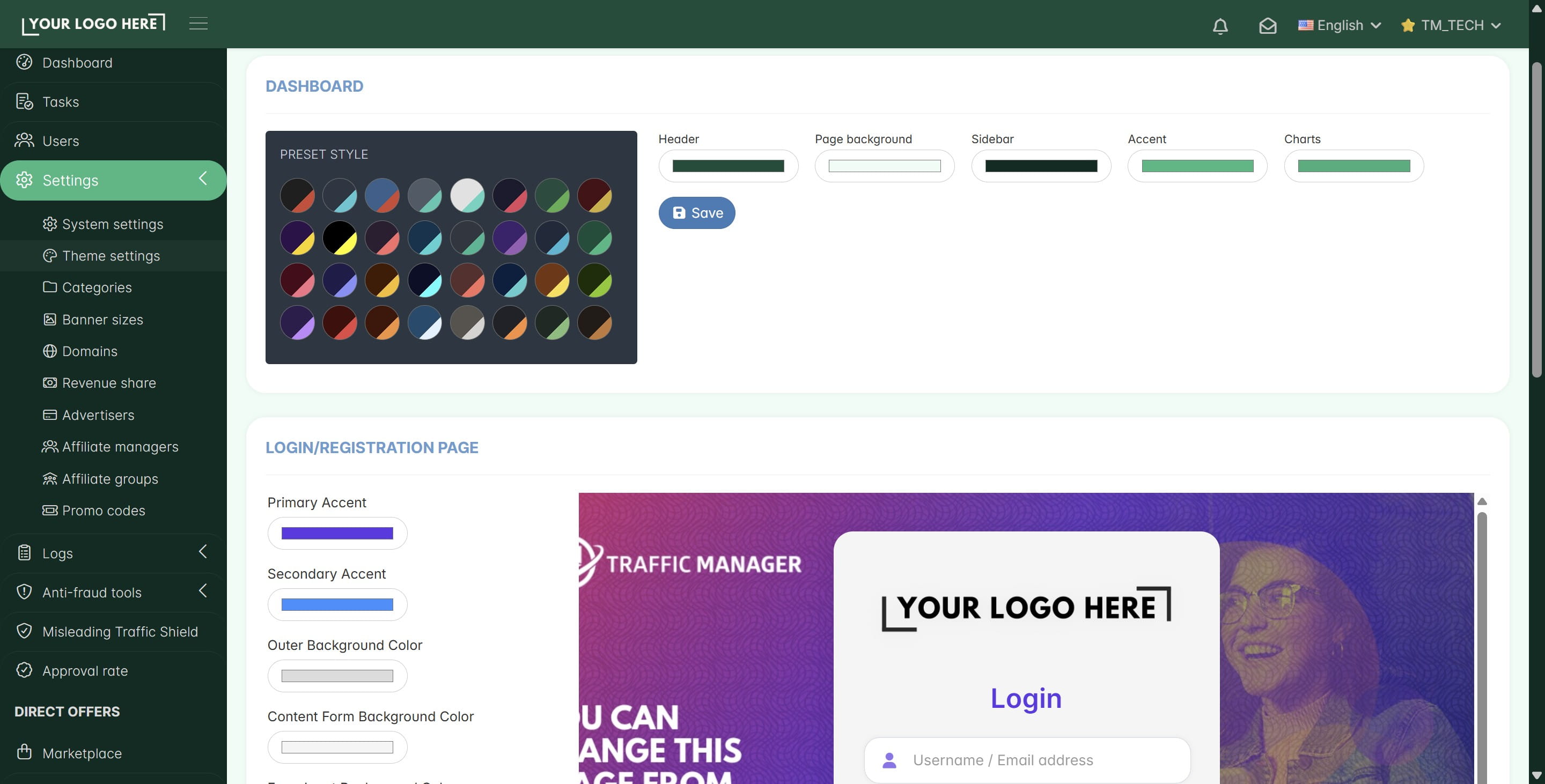Expand the Anti-fraud tools chevron
The height and width of the screenshot is (784, 1545).
click(203, 591)
